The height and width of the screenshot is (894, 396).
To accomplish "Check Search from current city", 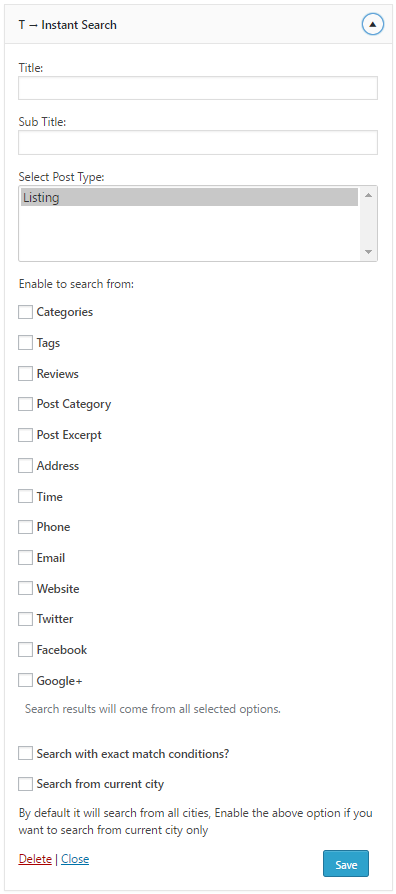I will coord(25,785).
